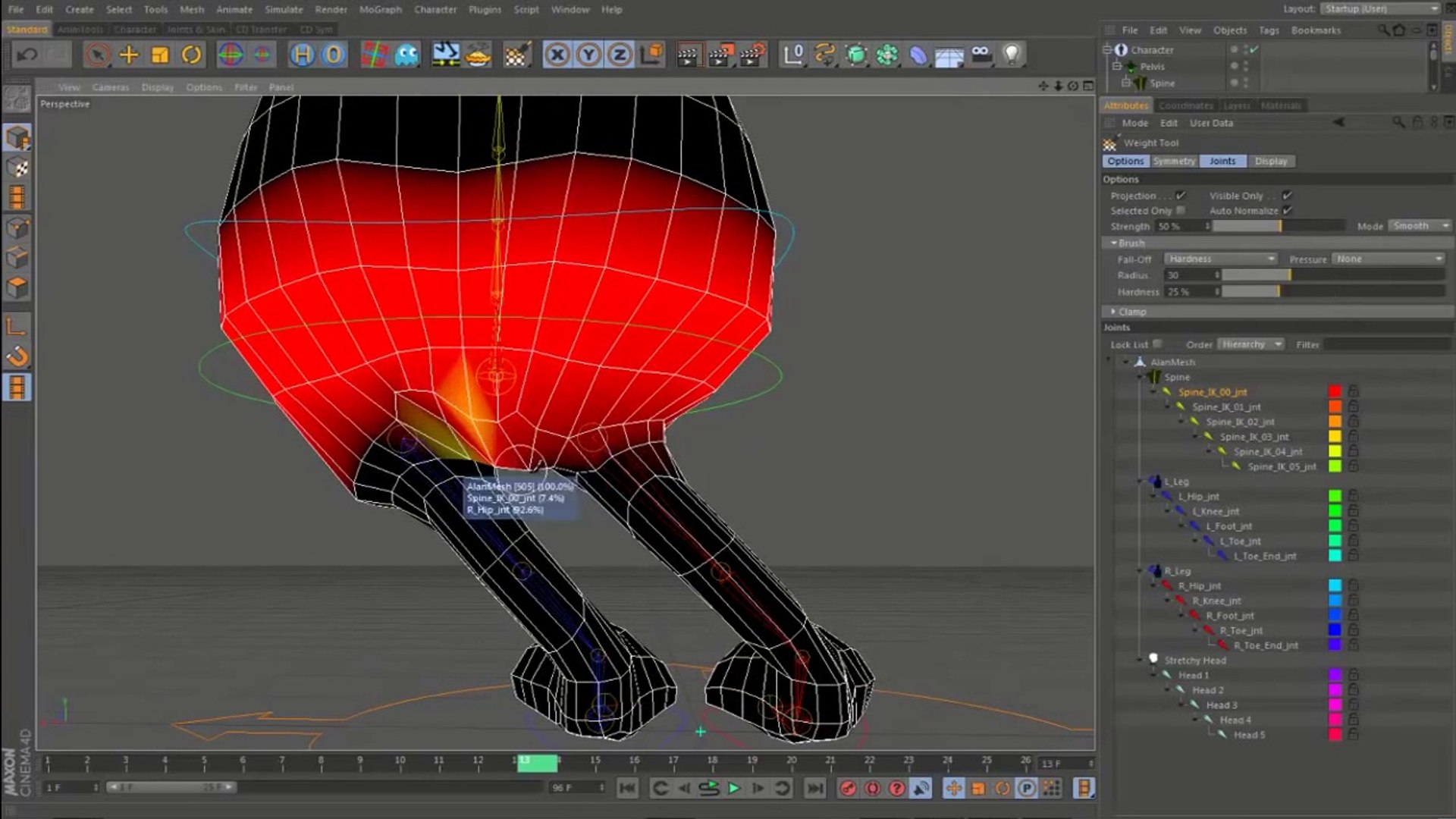Open the Fall-Off Hardness dropdown

pyautogui.click(x=1221, y=259)
